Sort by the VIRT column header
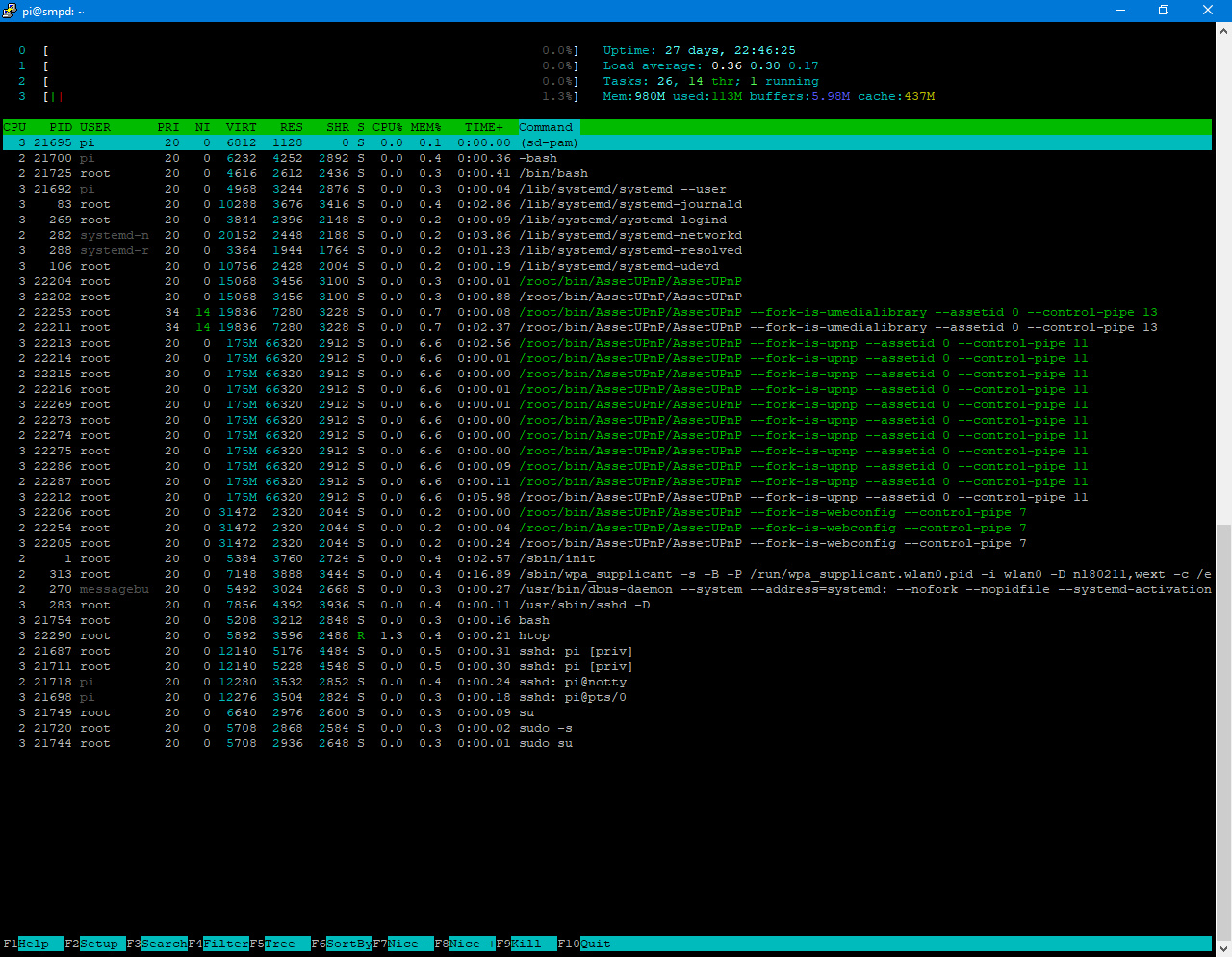This screenshot has height=957, width=1232. [x=242, y=127]
